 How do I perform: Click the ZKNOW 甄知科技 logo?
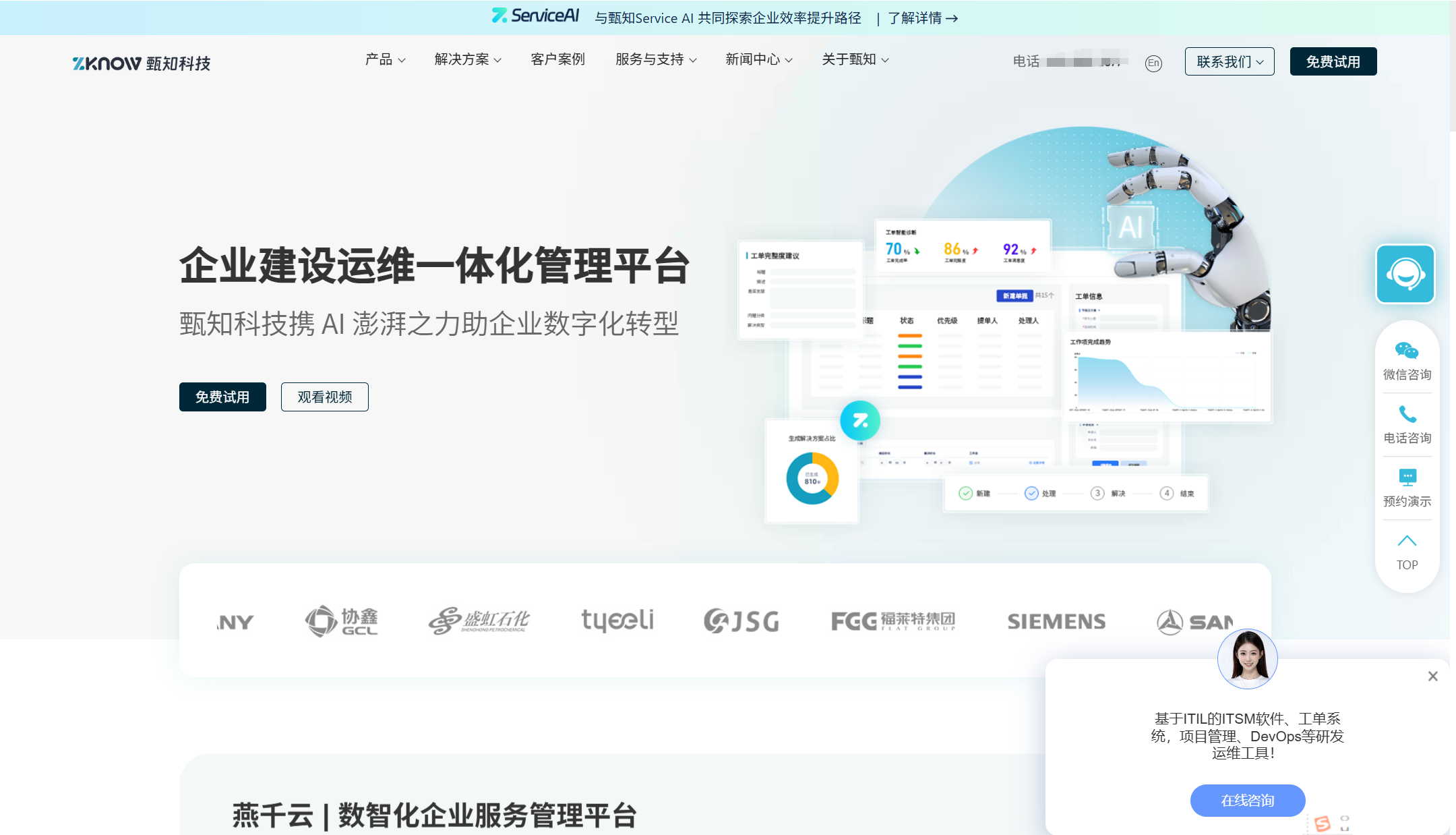tap(140, 63)
